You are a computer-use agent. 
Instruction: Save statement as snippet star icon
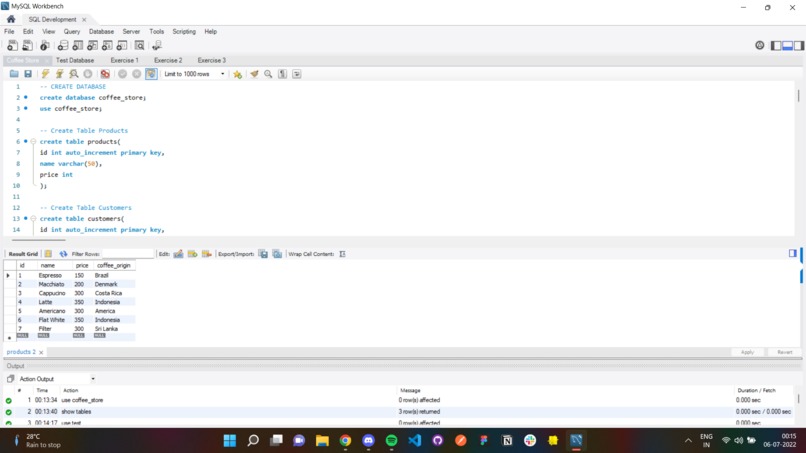tap(237, 74)
